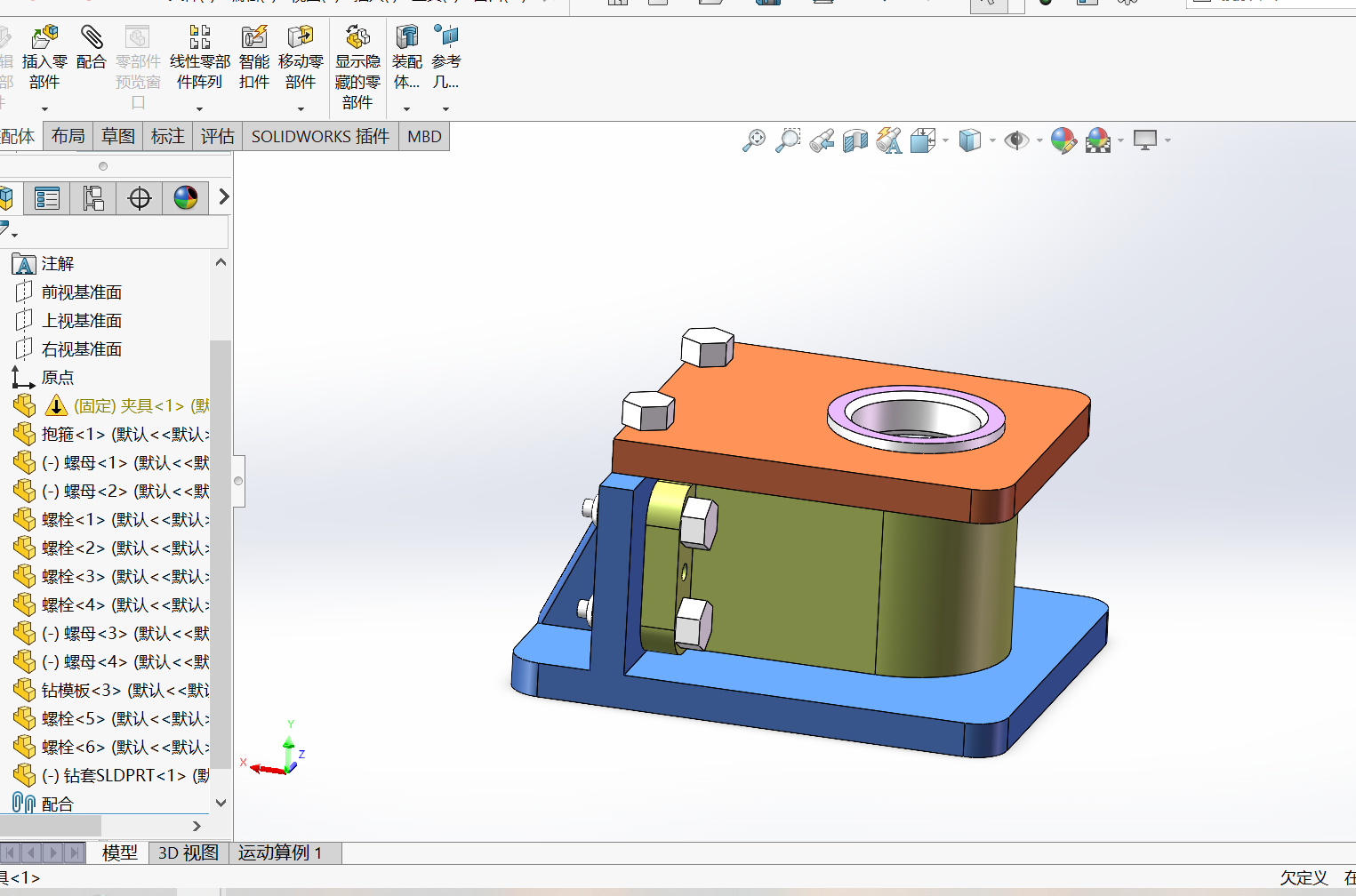Click the Zoom to Fit magnifier icon
This screenshot has height=896, width=1356.
click(754, 140)
